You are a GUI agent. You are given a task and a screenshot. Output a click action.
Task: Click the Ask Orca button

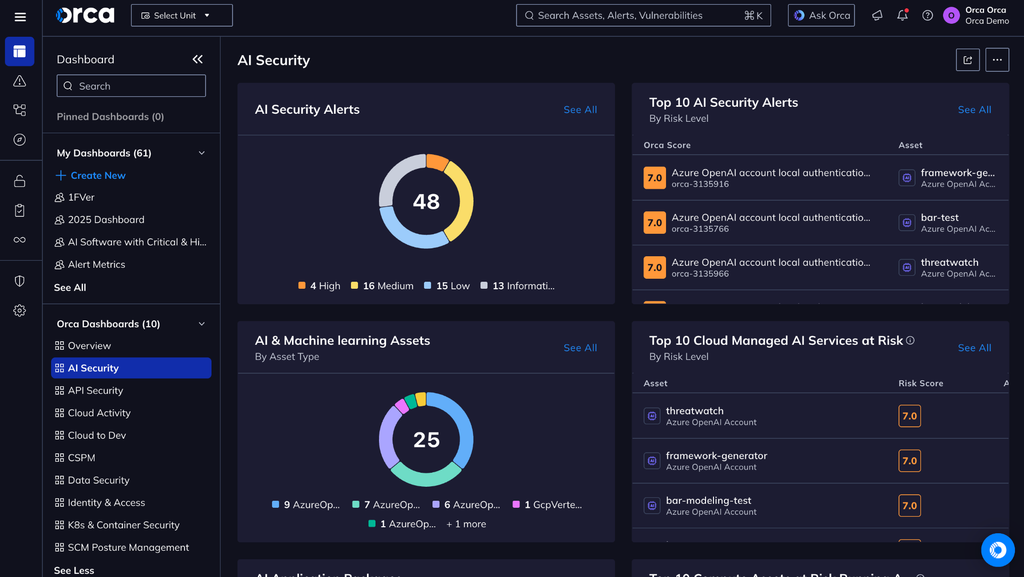[821, 15]
